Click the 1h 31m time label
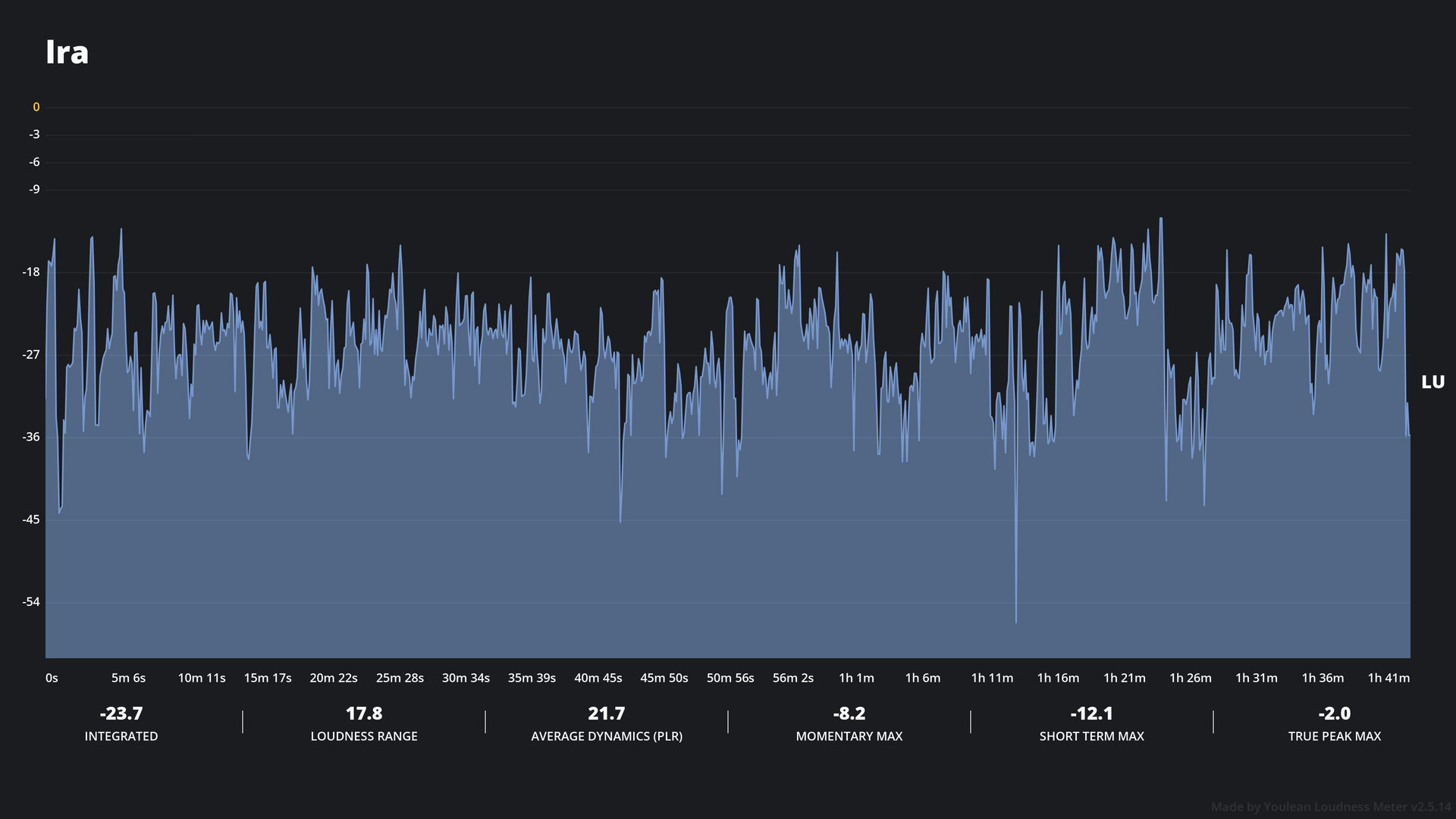Viewport: 1456px width, 819px height. point(1257,678)
